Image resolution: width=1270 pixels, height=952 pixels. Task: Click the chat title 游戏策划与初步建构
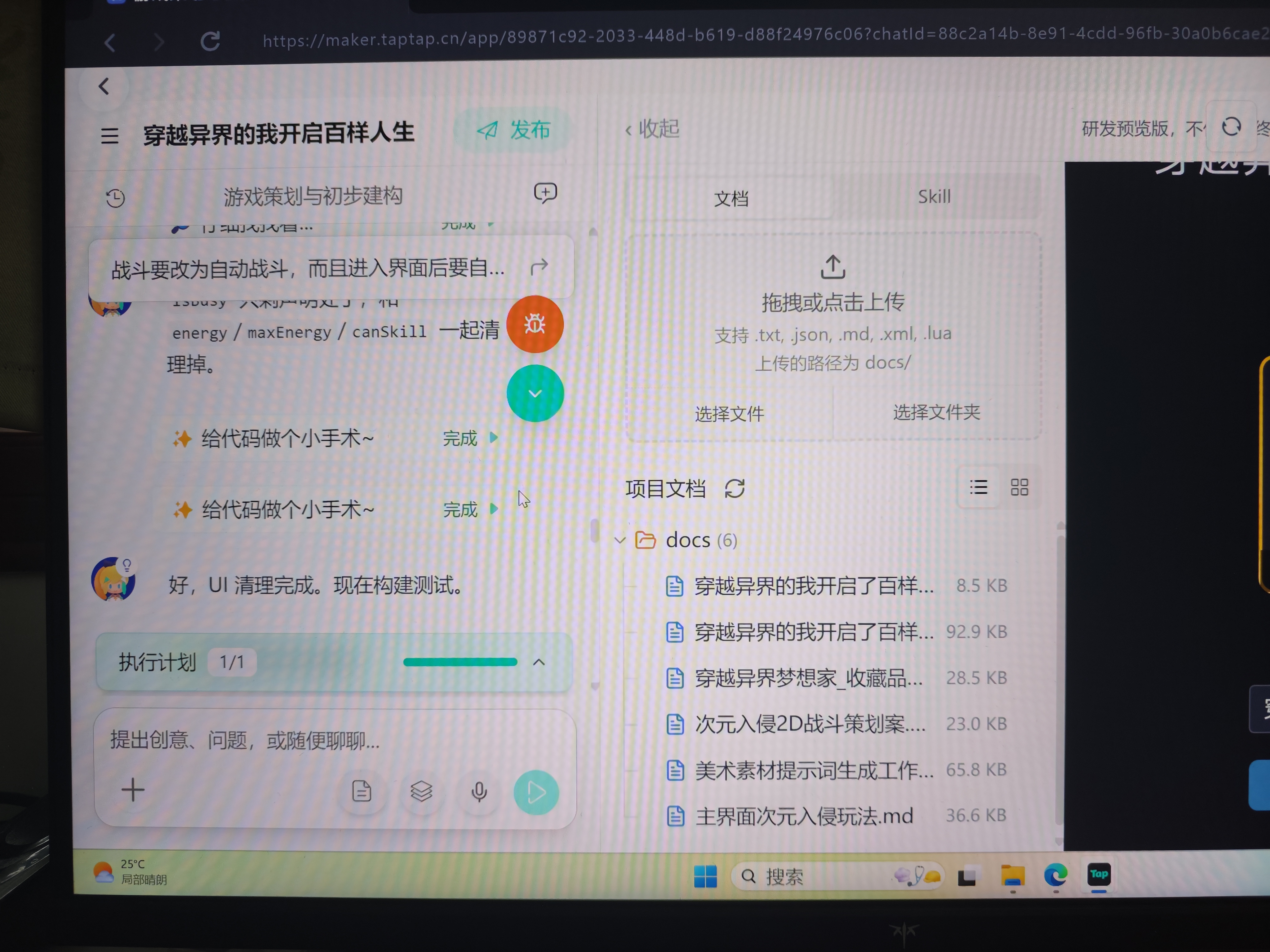click(x=313, y=196)
